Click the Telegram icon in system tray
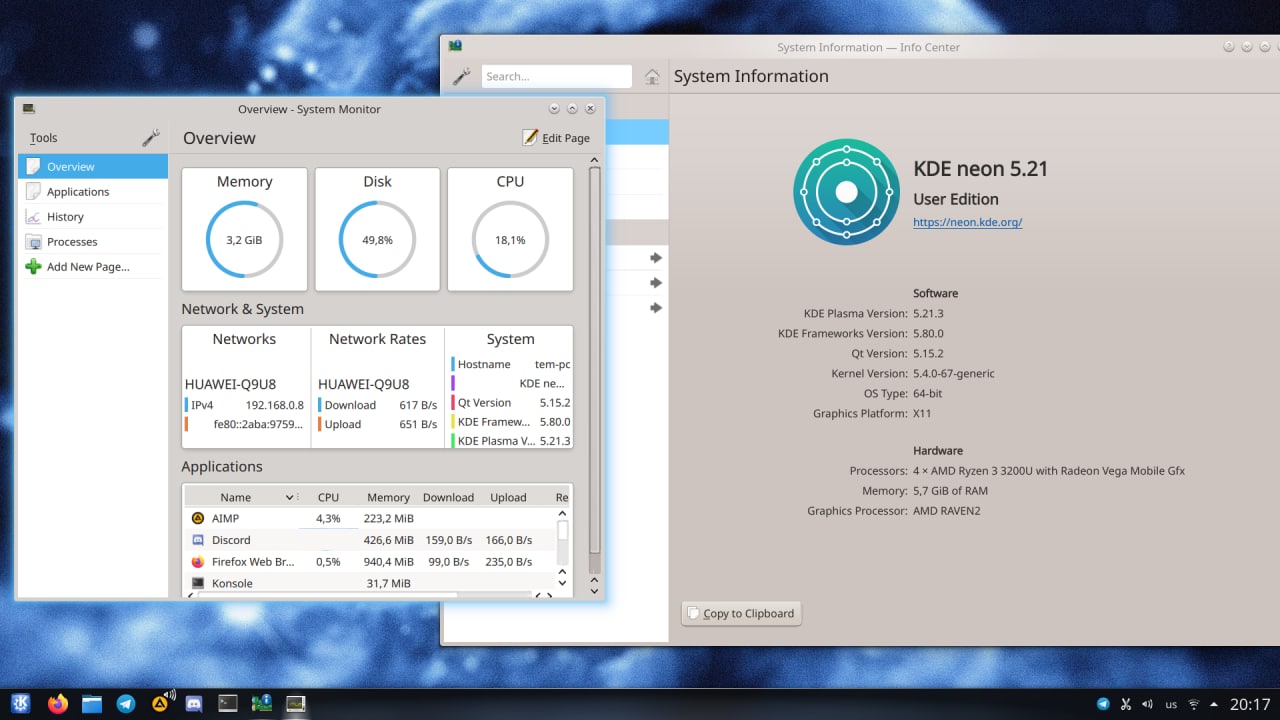This screenshot has height=720, width=1280. point(1103,704)
